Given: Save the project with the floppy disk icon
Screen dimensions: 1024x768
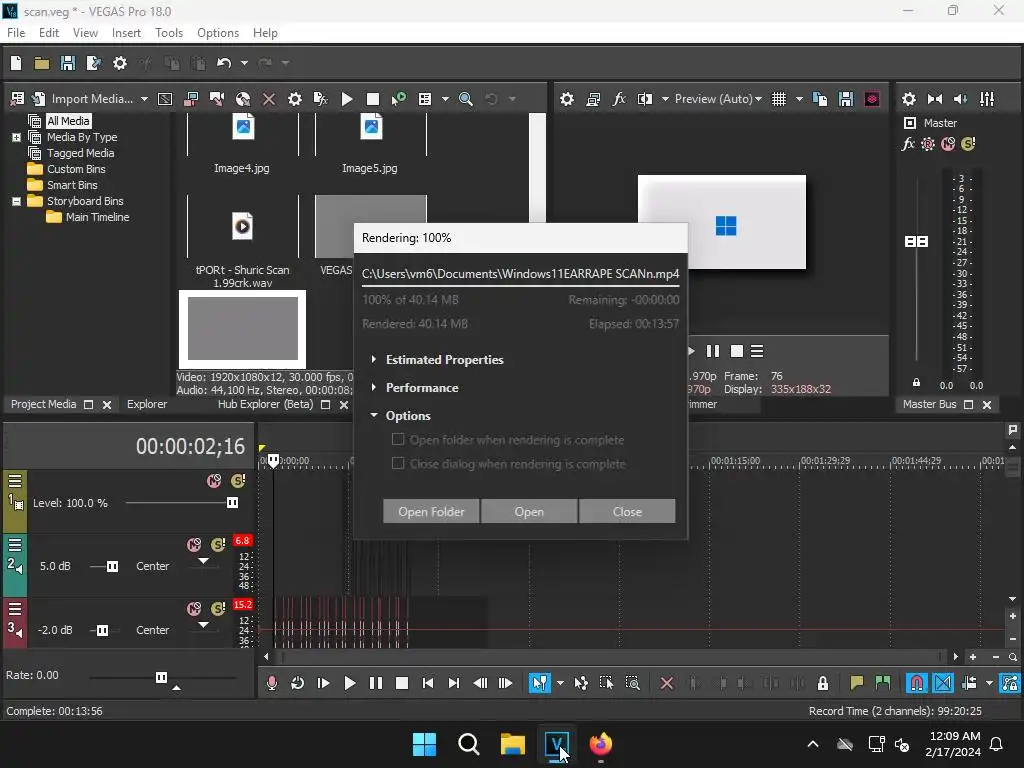Looking at the screenshot, I should (x=67, y=63).
